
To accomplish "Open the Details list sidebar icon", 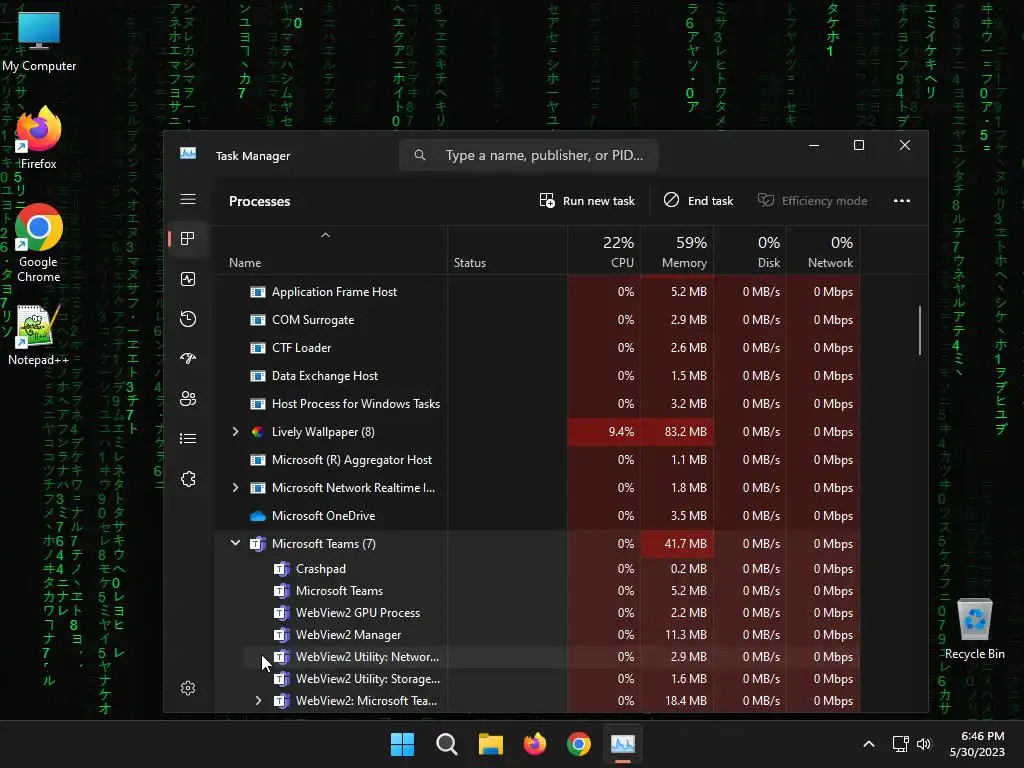I will 188,438.
